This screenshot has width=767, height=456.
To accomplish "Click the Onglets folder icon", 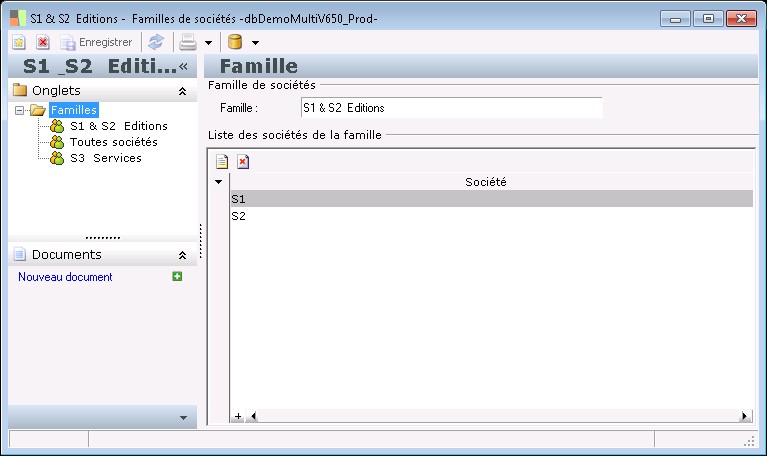I will click(20, 90).
